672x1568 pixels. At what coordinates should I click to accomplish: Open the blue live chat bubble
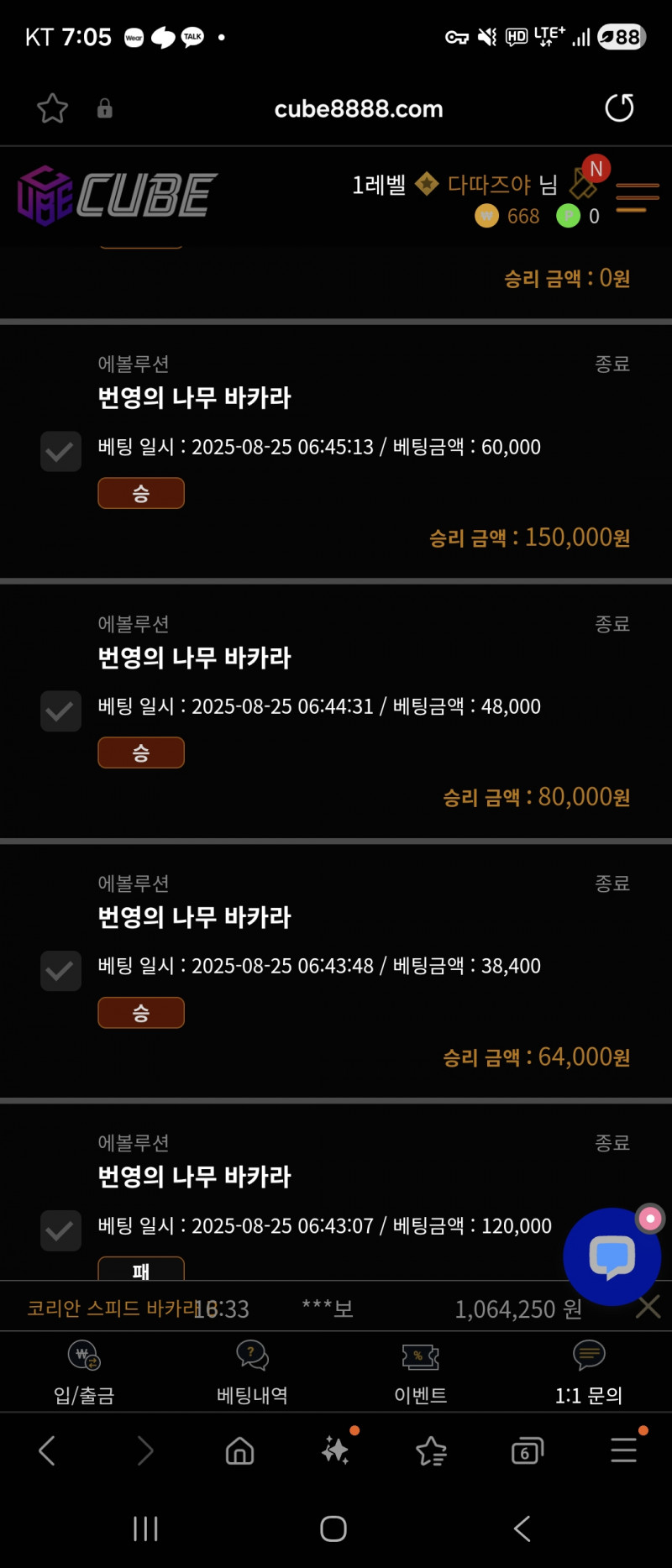pyautogui.click(x=612, y=1256)
